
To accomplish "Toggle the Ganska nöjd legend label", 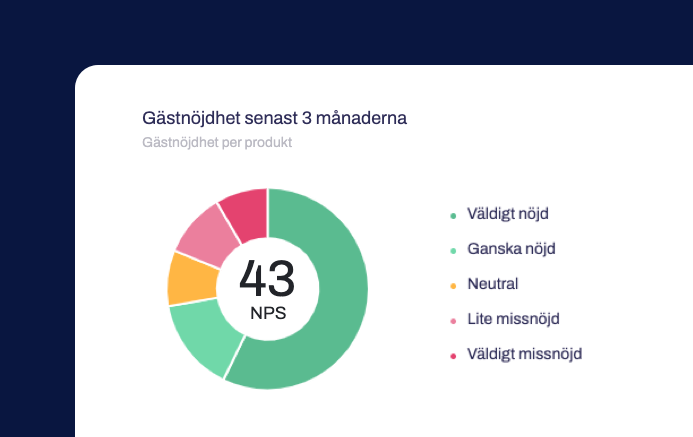I will coord(511,249).
